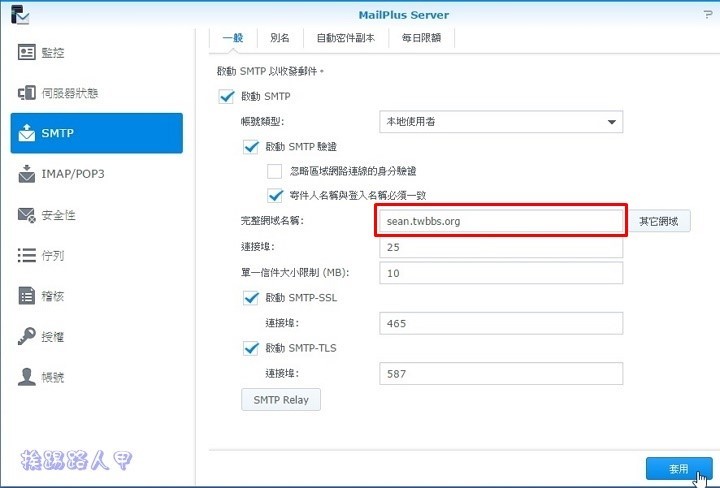
Task: Enable 忽略區域網路連線的身分驗證 checkbox
Action: (275, 171)
